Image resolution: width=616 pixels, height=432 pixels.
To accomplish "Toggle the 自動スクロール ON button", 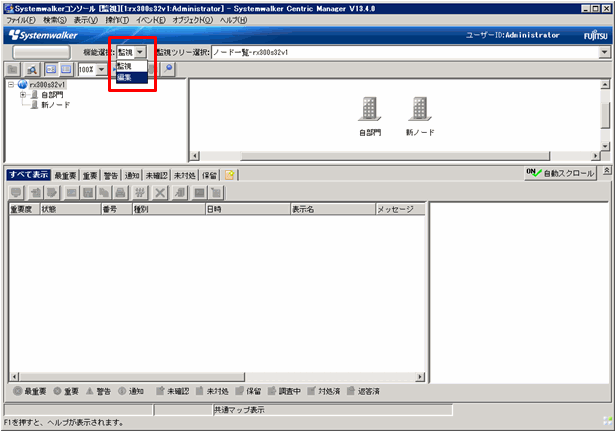I will pos(560,173).
